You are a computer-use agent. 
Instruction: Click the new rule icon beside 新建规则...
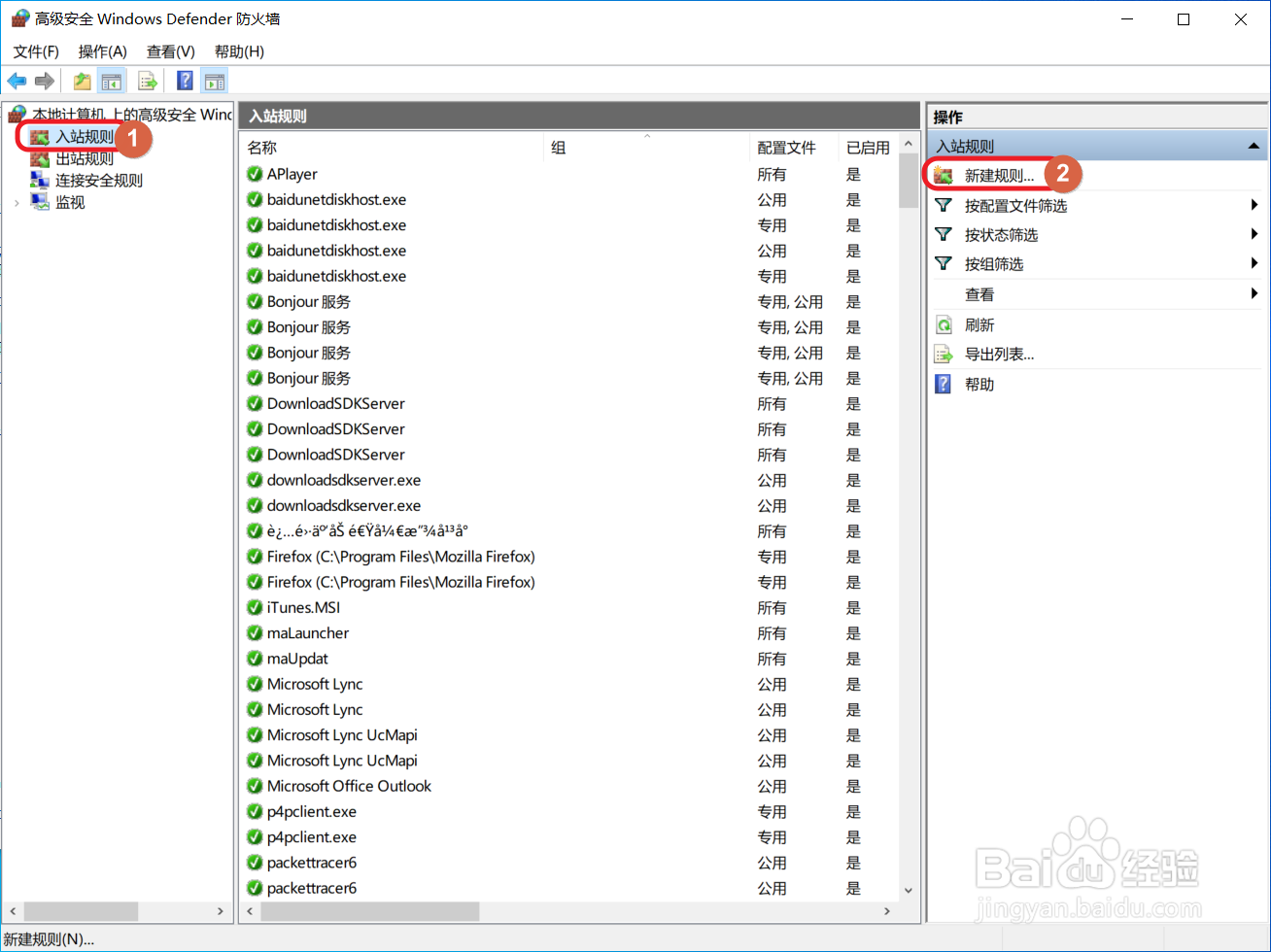[x=943, y=176]
